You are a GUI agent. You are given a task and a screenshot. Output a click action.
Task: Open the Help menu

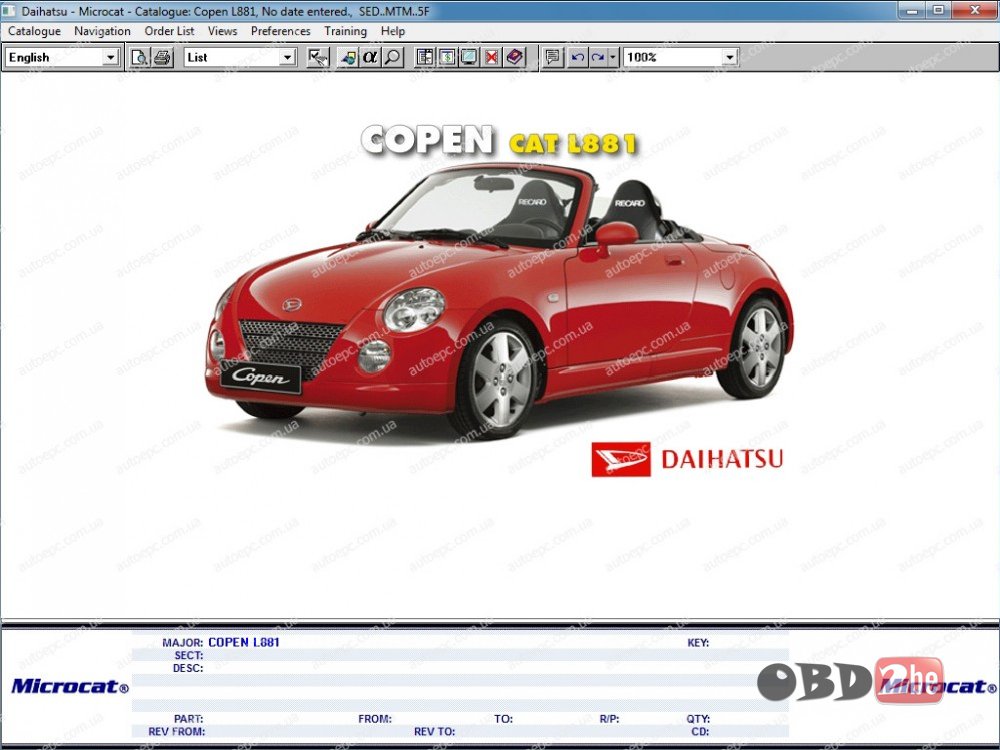tap(393, 31)
